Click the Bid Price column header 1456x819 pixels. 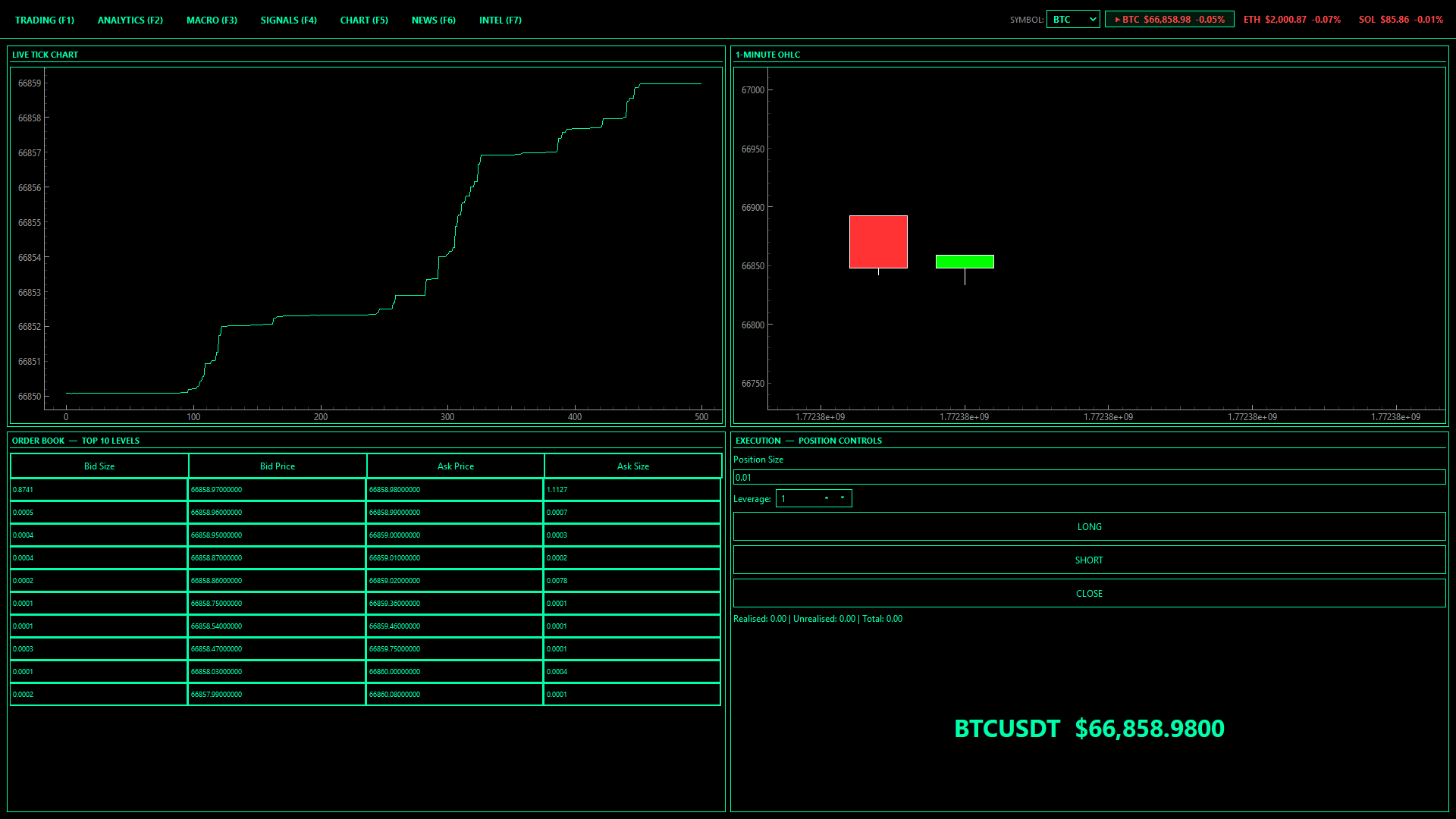[x=278, y=466]
